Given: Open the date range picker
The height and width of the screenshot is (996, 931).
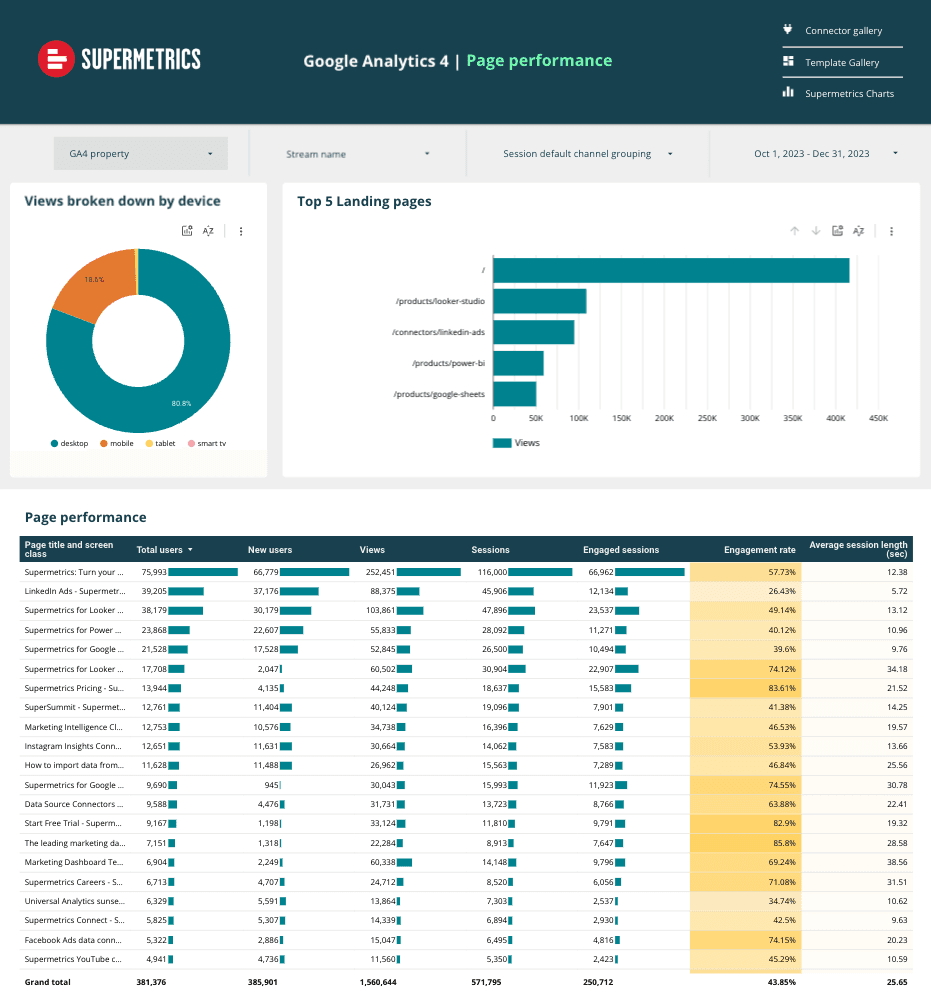Looking at the screenshot, I should coord(825,154).
